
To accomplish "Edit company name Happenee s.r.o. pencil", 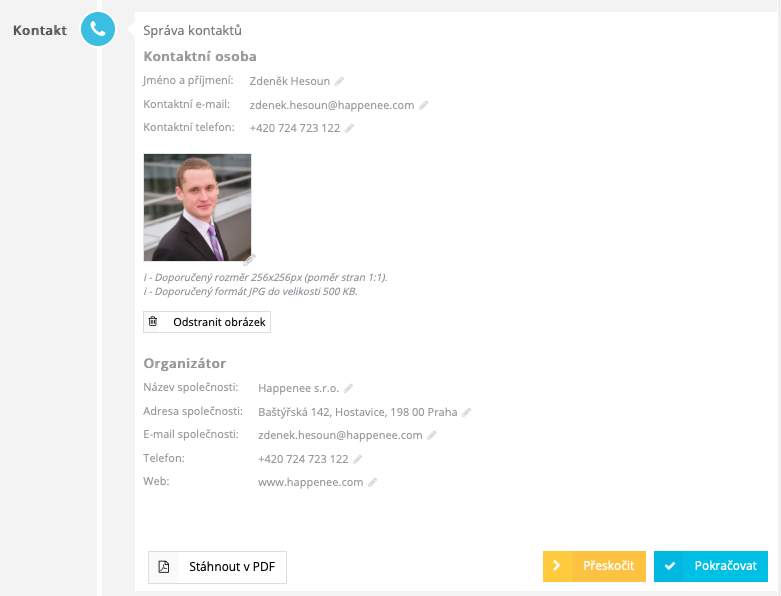I will (x=348, y=388).
